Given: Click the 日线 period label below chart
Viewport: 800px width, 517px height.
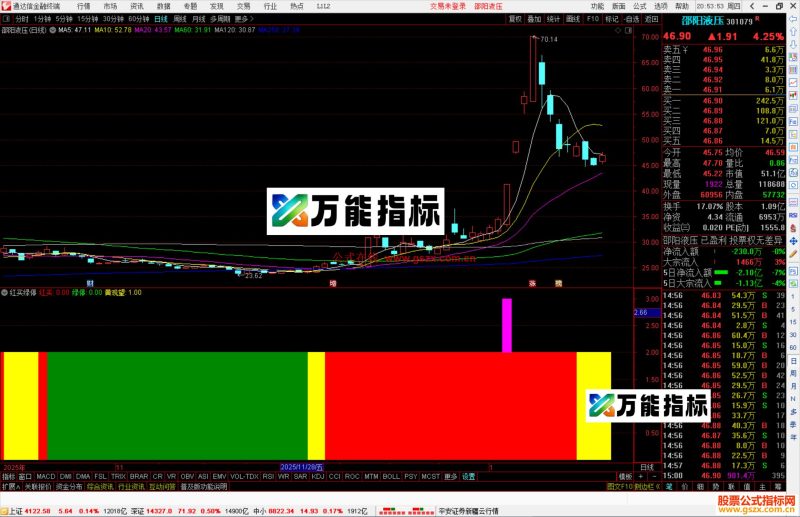Looking at the screenshot, I should 647,467.
